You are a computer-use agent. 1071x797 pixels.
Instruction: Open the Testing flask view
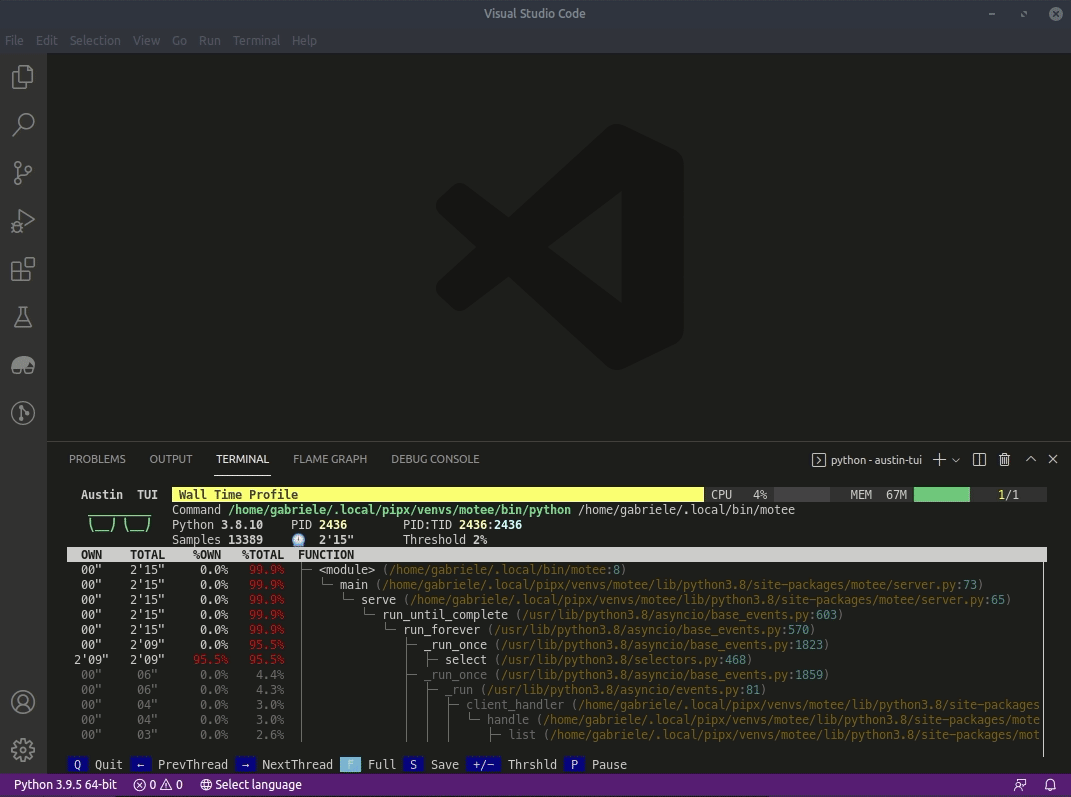pos(23,317)
